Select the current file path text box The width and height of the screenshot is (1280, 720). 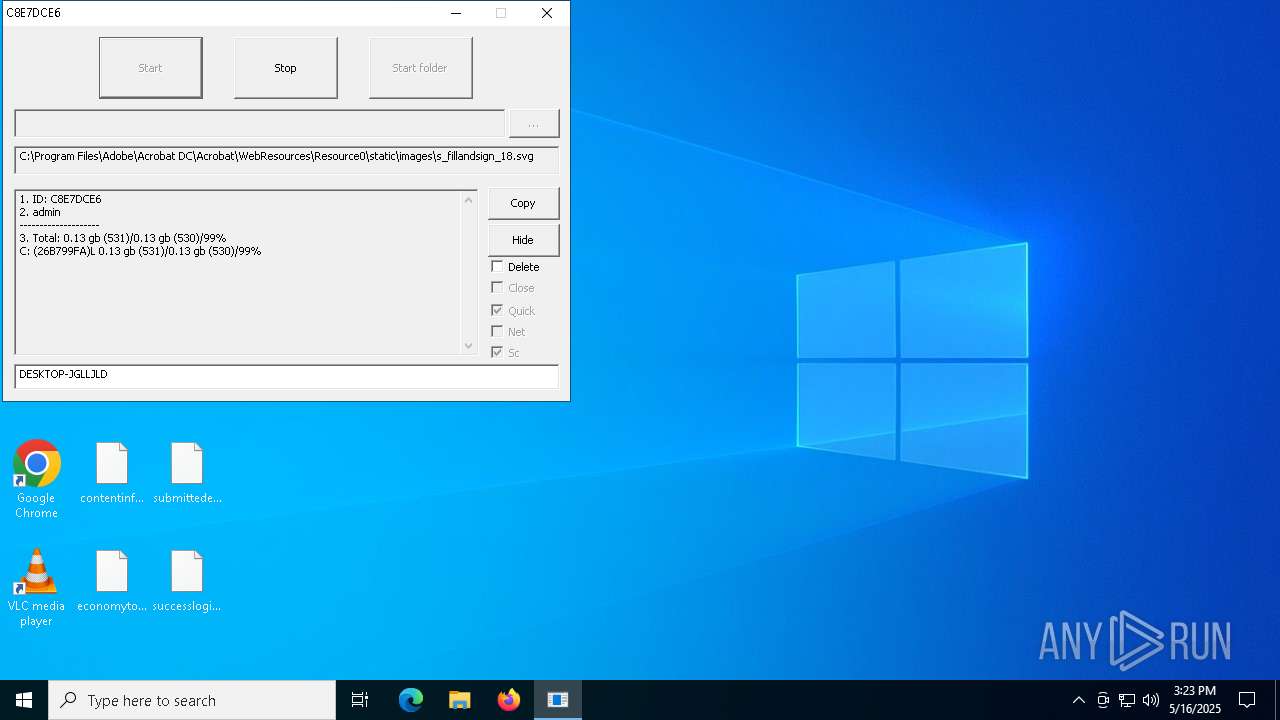pyautogui.click(x=286, y=160)
